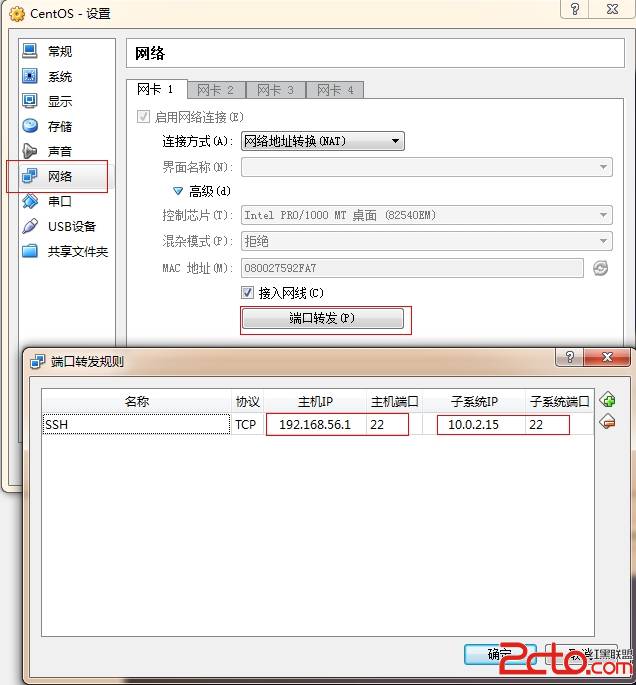636x685 pixels.
Task: Add a new port forwarding rule
Action: pos(607,400)
